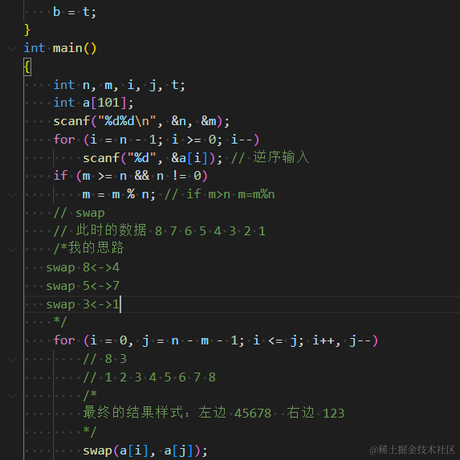Click the scanf("%d", &a[i]); statement
Screen dimensions: 460x460
(x=152, y=158)
